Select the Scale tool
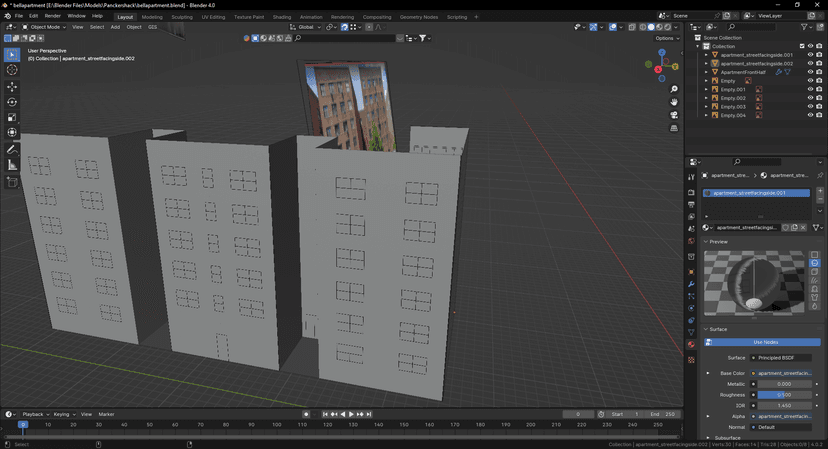This screenshot has width=828, height=449. pos(12,117)
